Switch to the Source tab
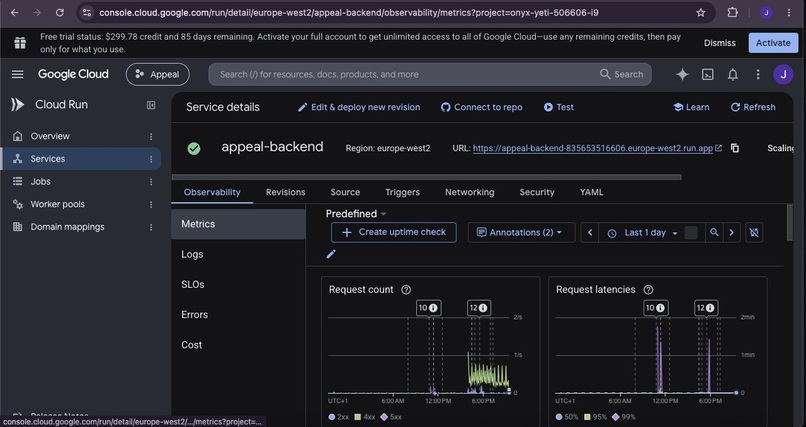Viewport: 806px width, 427px height. click(x=345, y=192)
